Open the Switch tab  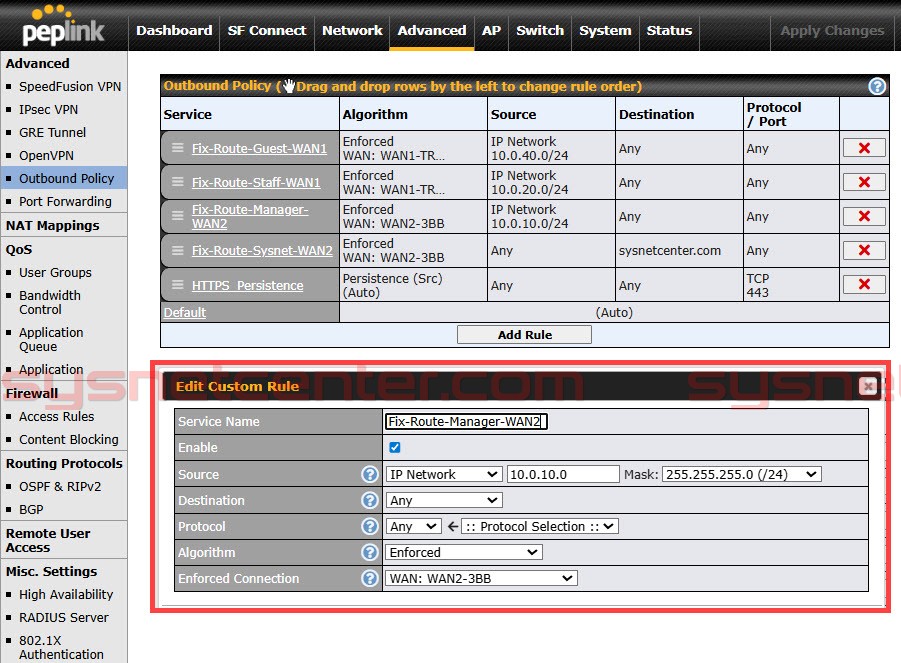pos(540,30)
